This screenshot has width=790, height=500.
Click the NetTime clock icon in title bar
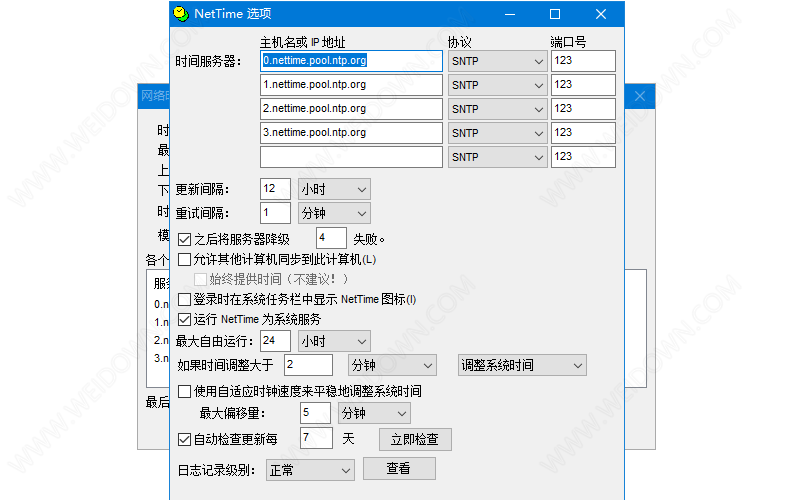point(181,14)
